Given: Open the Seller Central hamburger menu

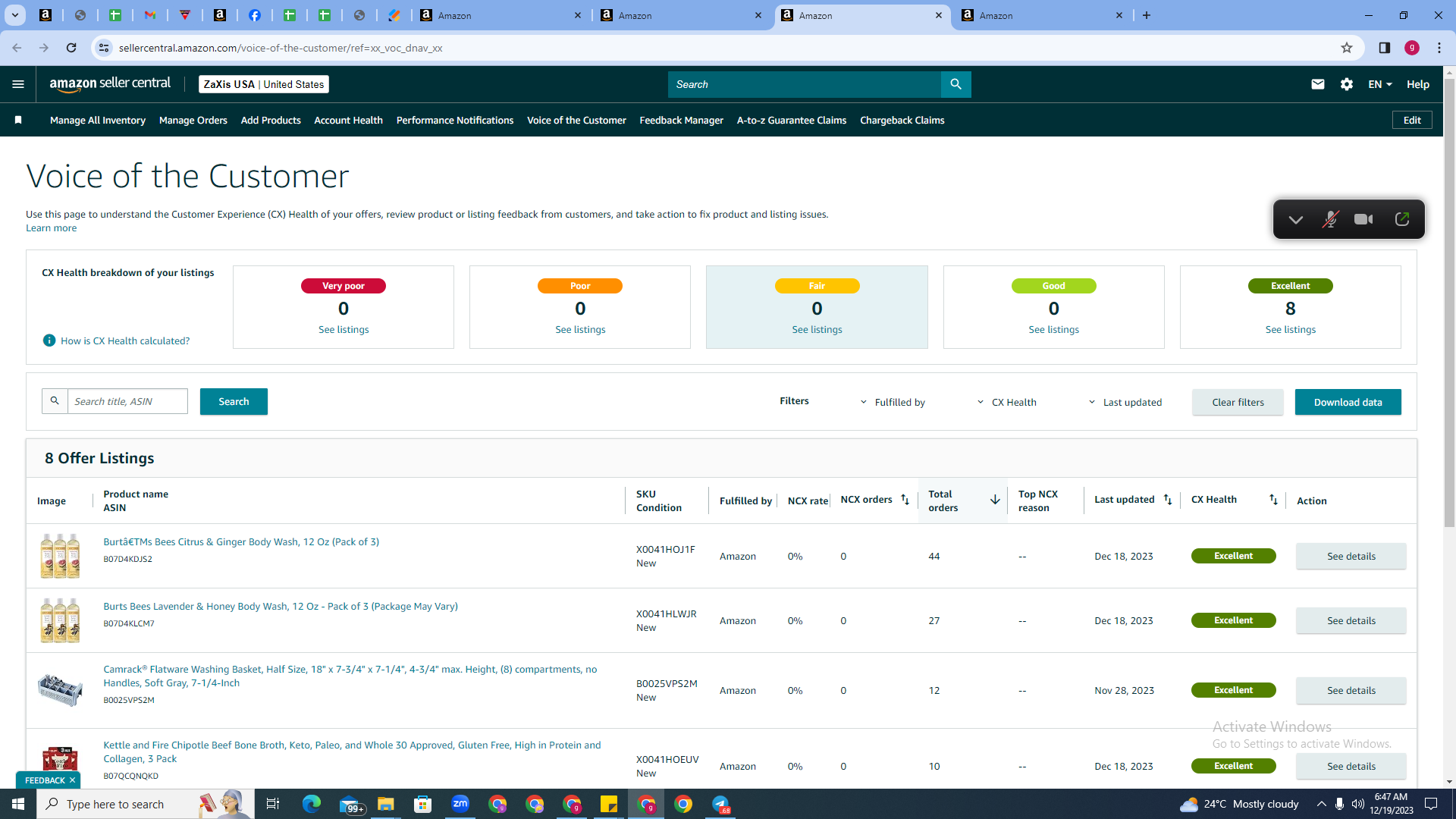Looking at the screenshot, I should click(x=18, y=84).
